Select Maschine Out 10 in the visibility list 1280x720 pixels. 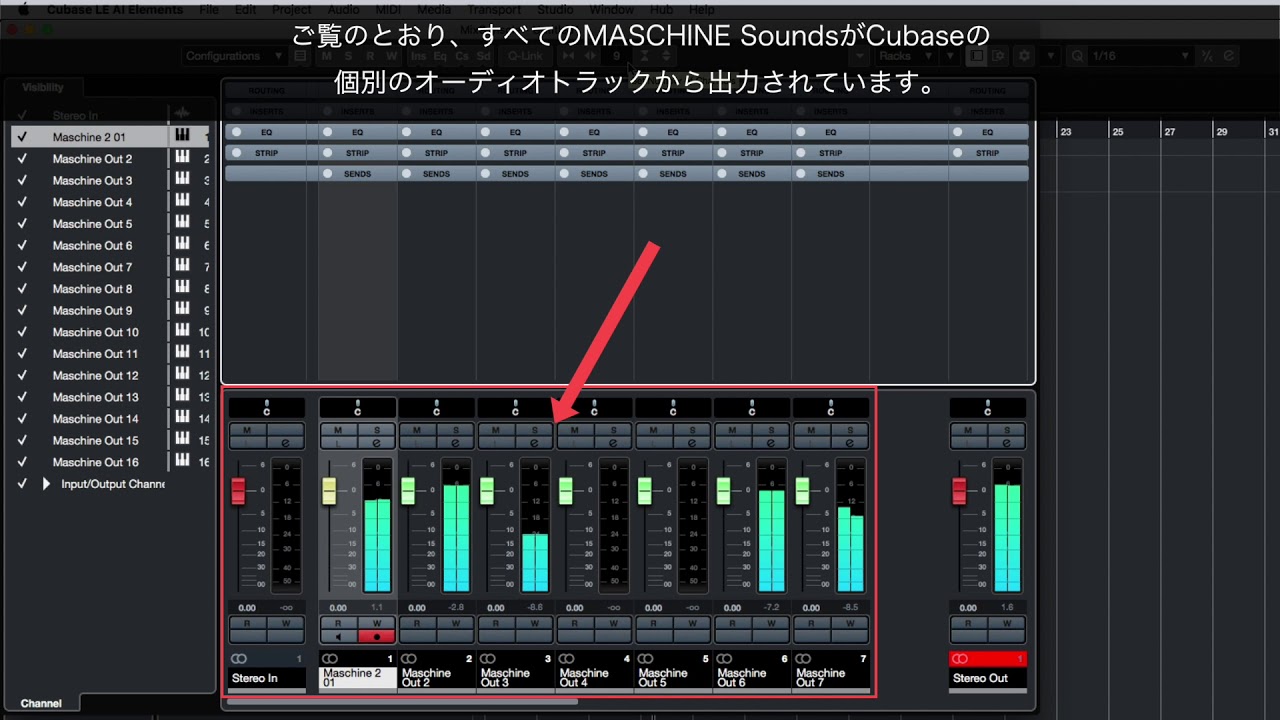tap(96, 332)
